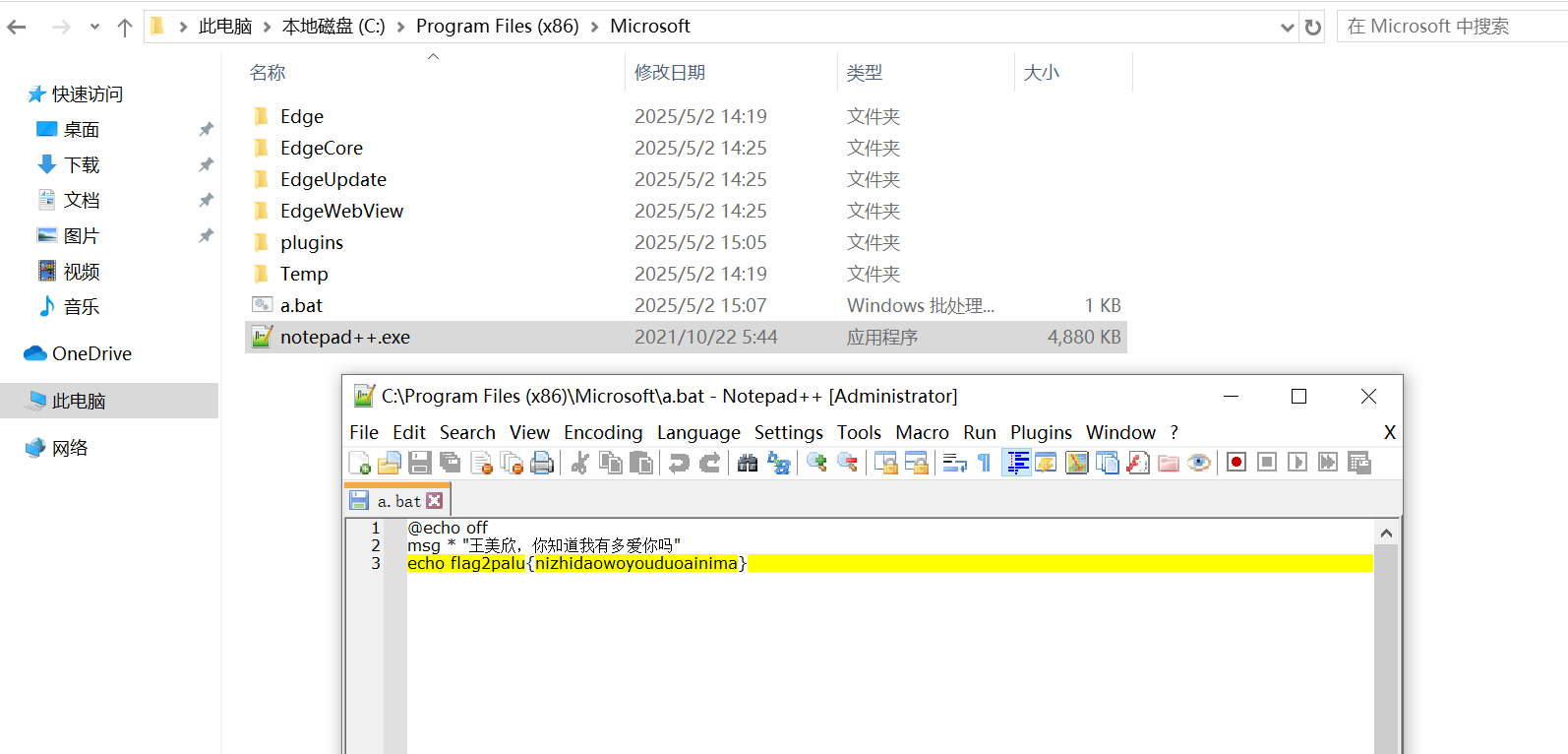Open 下载 in Quick Access sidebar
This screenshot has height=754, width=1568.
tap(82, 164)
